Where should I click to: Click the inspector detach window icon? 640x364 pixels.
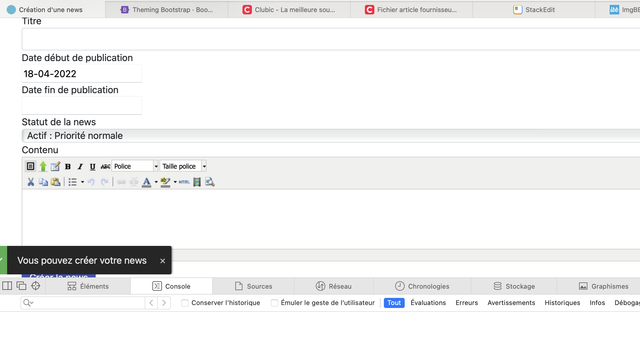pos(21,286)
